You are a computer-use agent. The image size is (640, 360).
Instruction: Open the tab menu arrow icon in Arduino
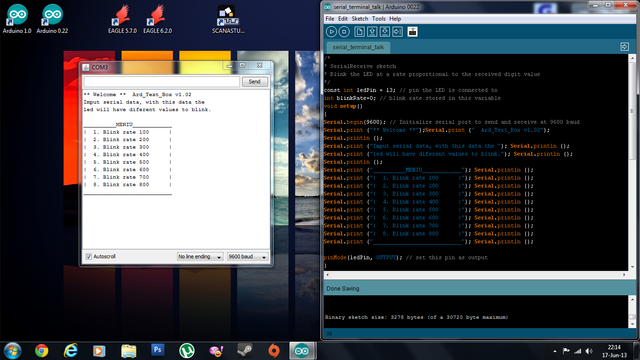(624, 47)
